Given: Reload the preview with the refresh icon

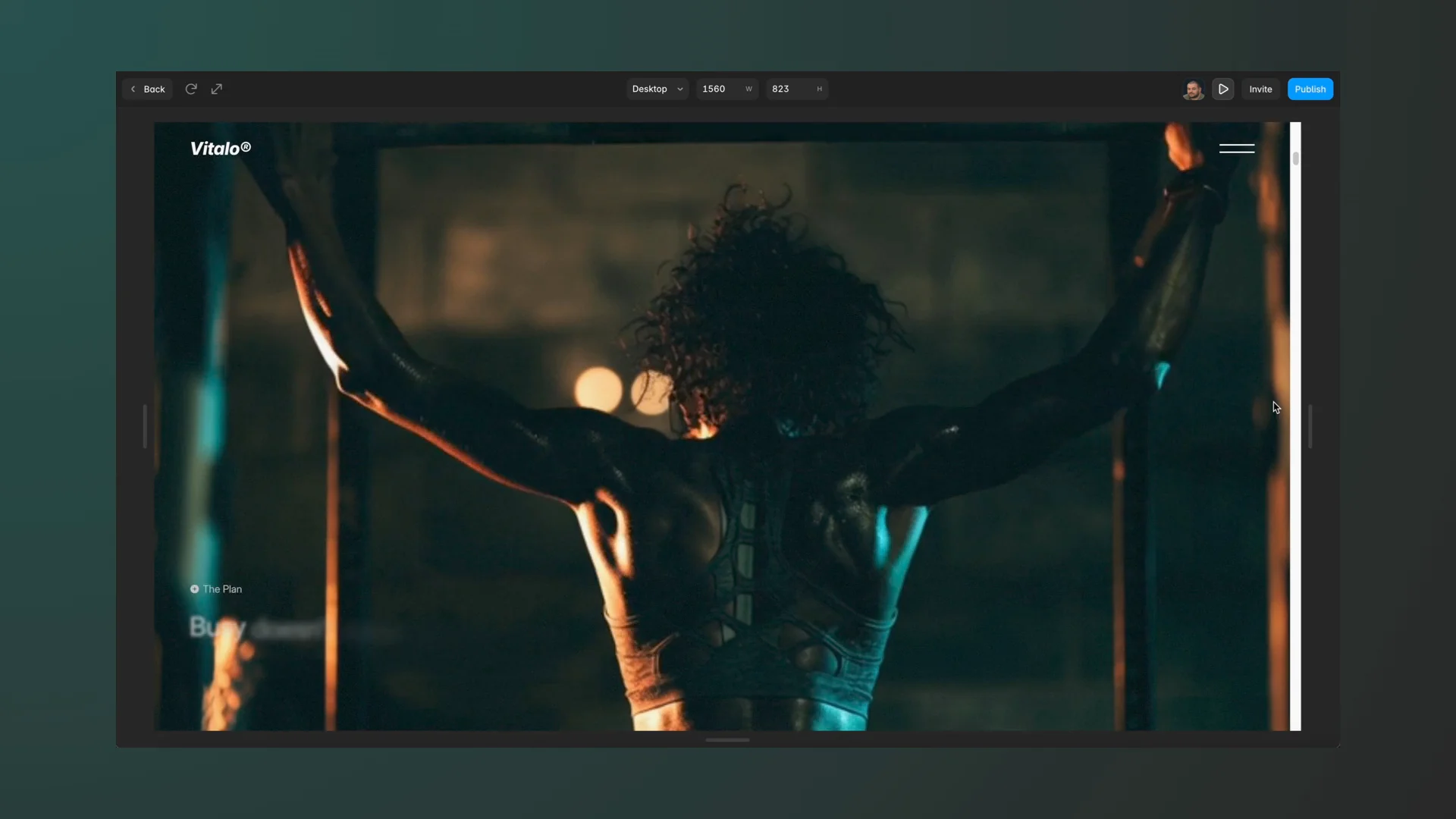Looking at the screenshot, I should pos(191,89).
